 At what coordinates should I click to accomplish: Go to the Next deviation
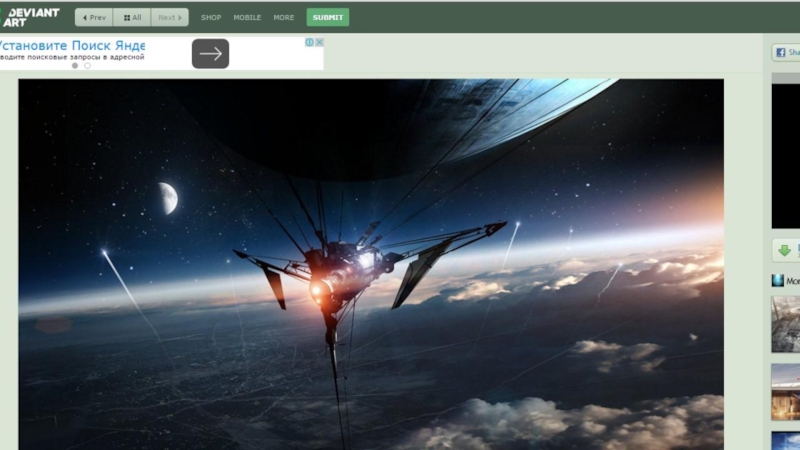169,17
